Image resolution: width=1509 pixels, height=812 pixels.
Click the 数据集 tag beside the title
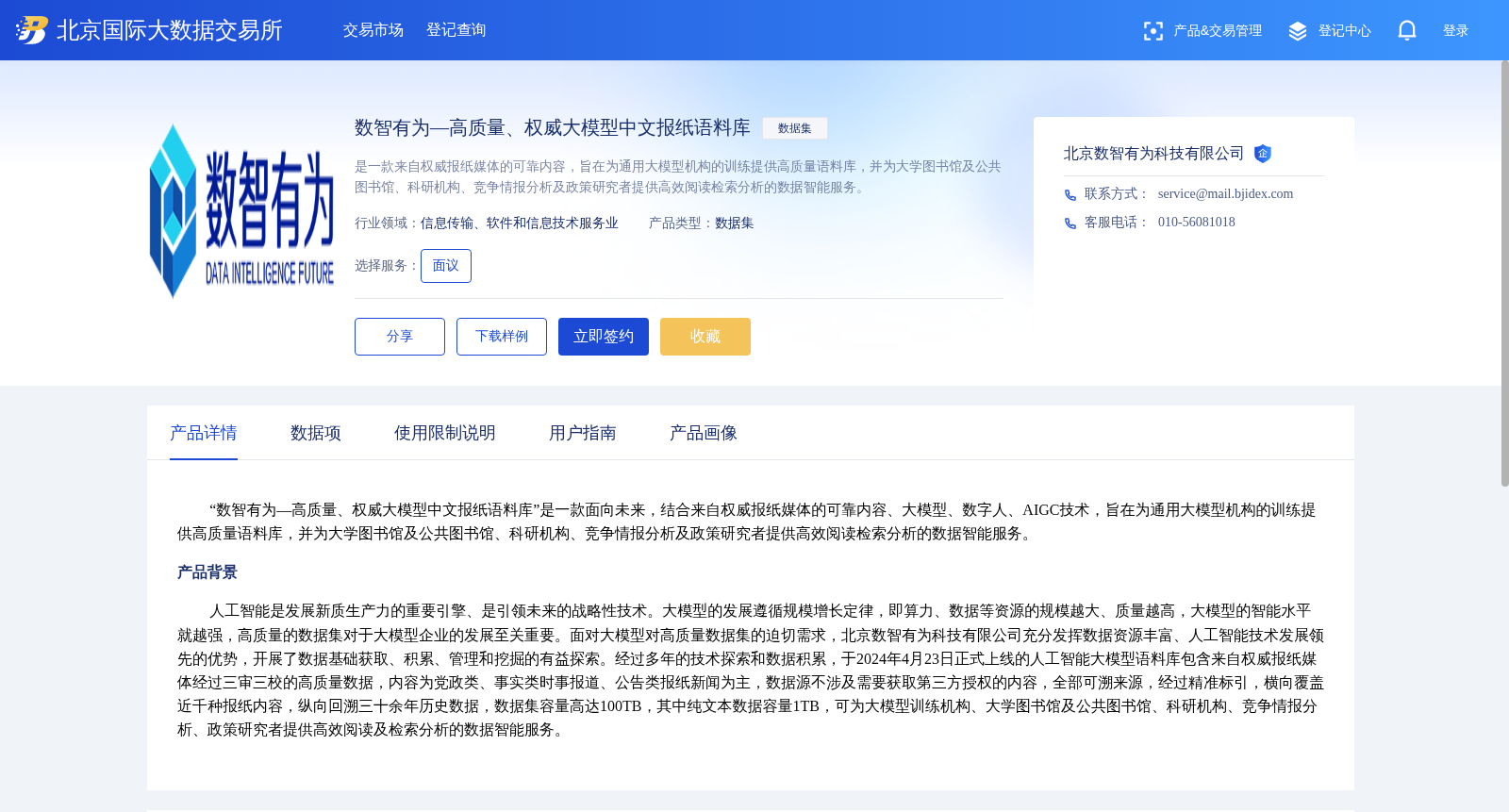(795, 128)
